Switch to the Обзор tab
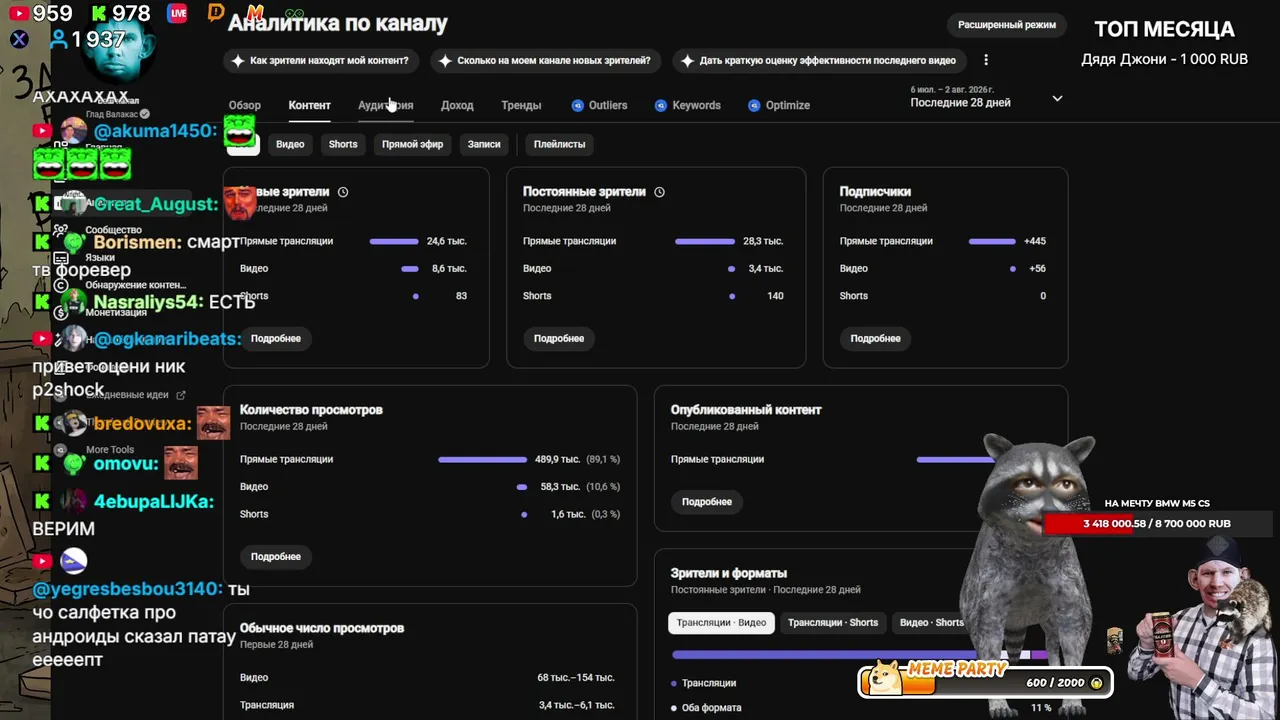The height and width of the screenshot is (720, 1280). click(244, 105)
